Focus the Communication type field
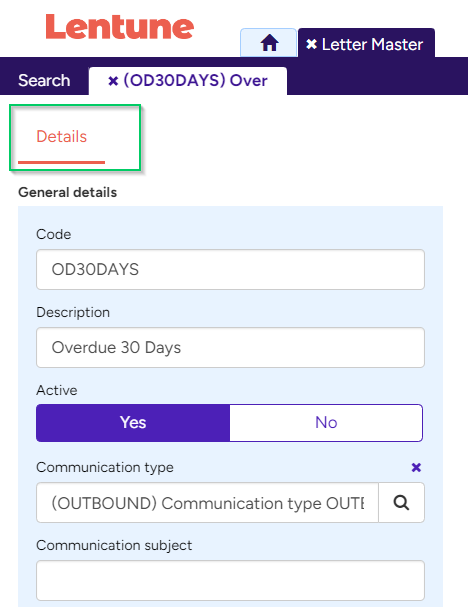The image size is (468, 607). 207,502
